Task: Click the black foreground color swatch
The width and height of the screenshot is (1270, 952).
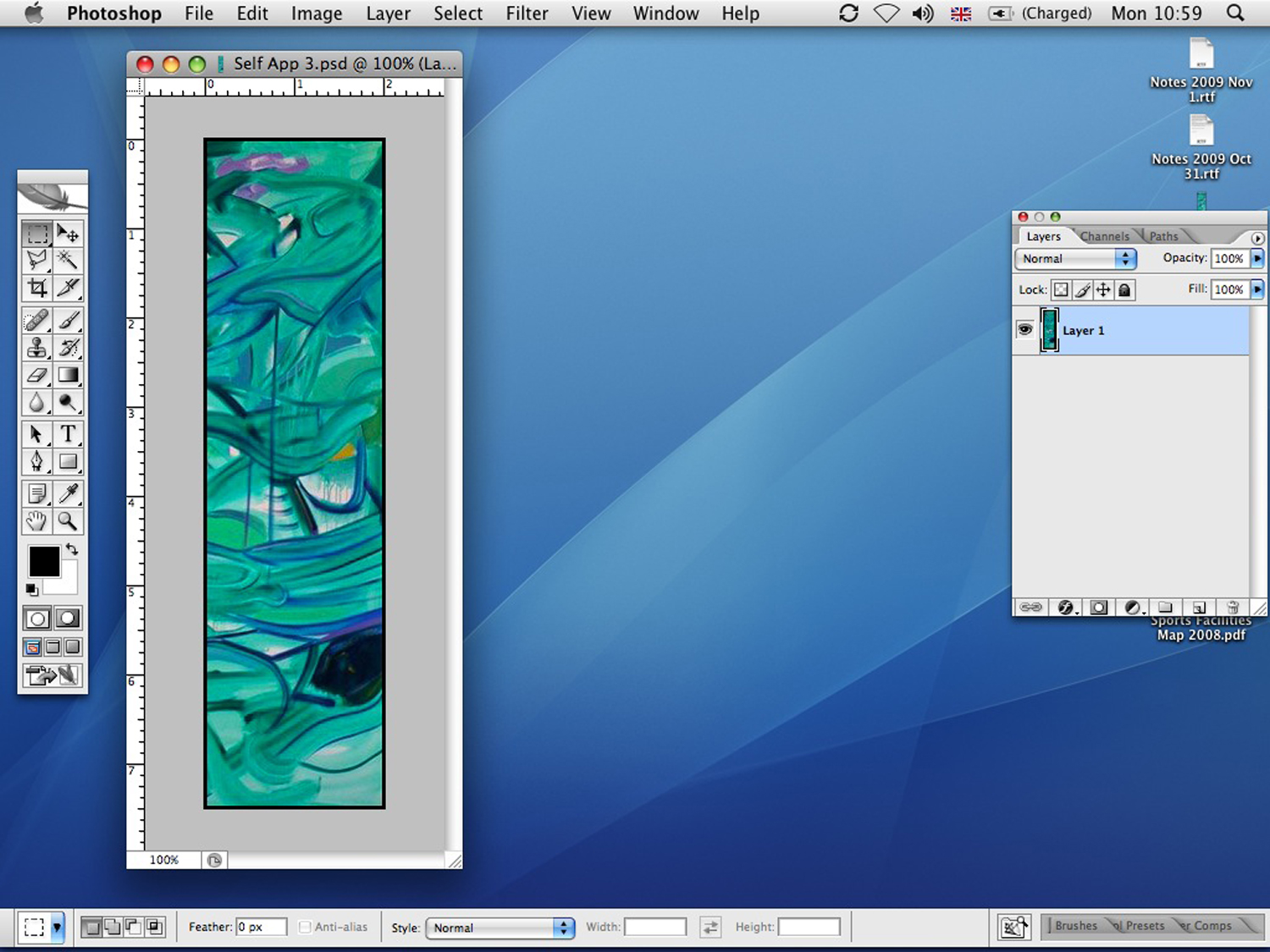Action: click(x=44, y=561)
